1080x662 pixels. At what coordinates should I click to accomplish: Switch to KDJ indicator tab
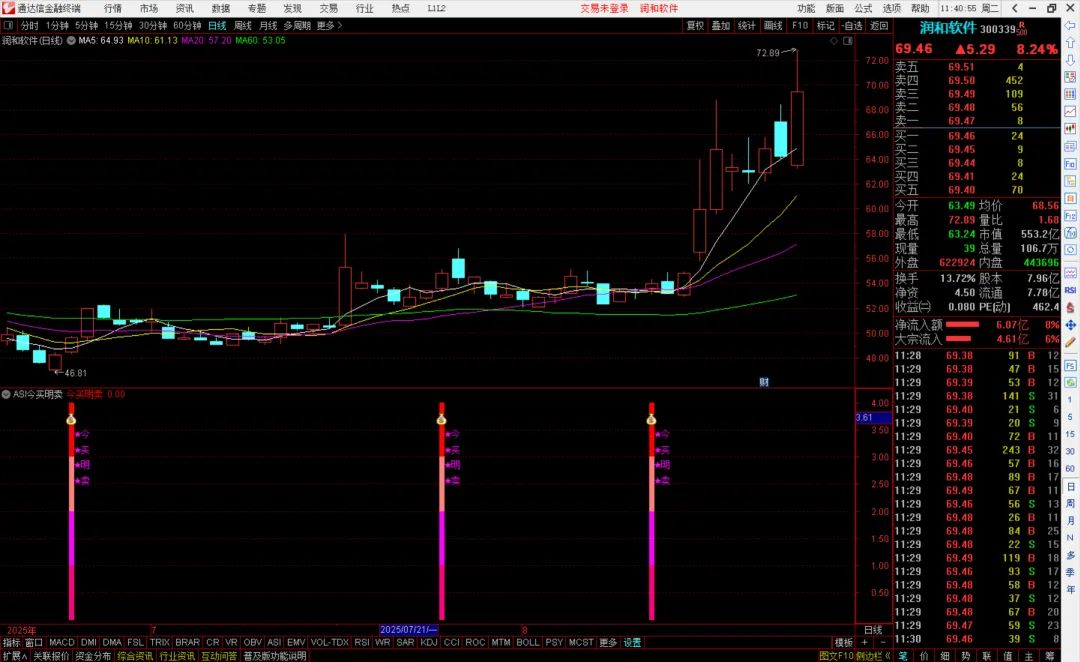pos(428,642)
